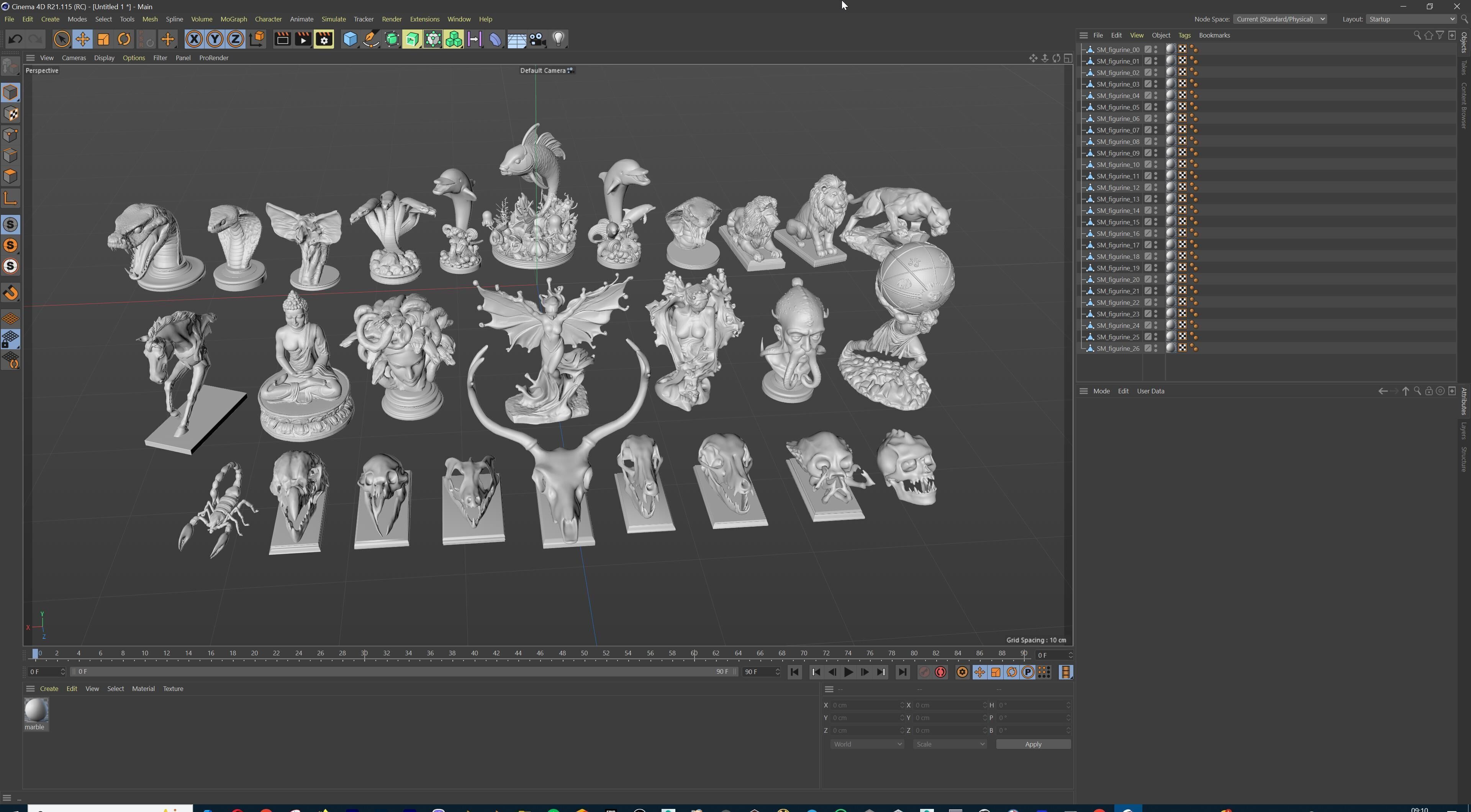Add a Cube primitive object
Image resolution: width=1471 pixels, height=812 pixels.
[350, 39]
